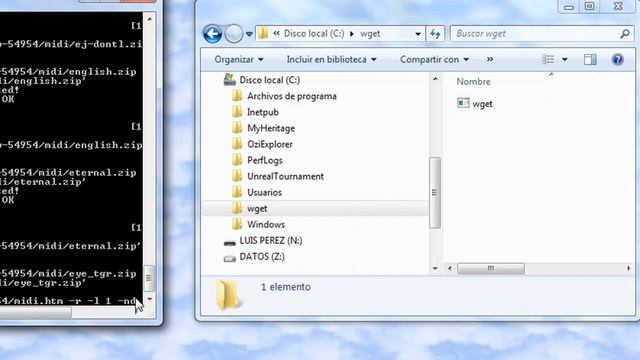This screenshot has width=640, height=360.
Task: Open recent locations dropdown next to forward arrow
Action: (249, 34)
